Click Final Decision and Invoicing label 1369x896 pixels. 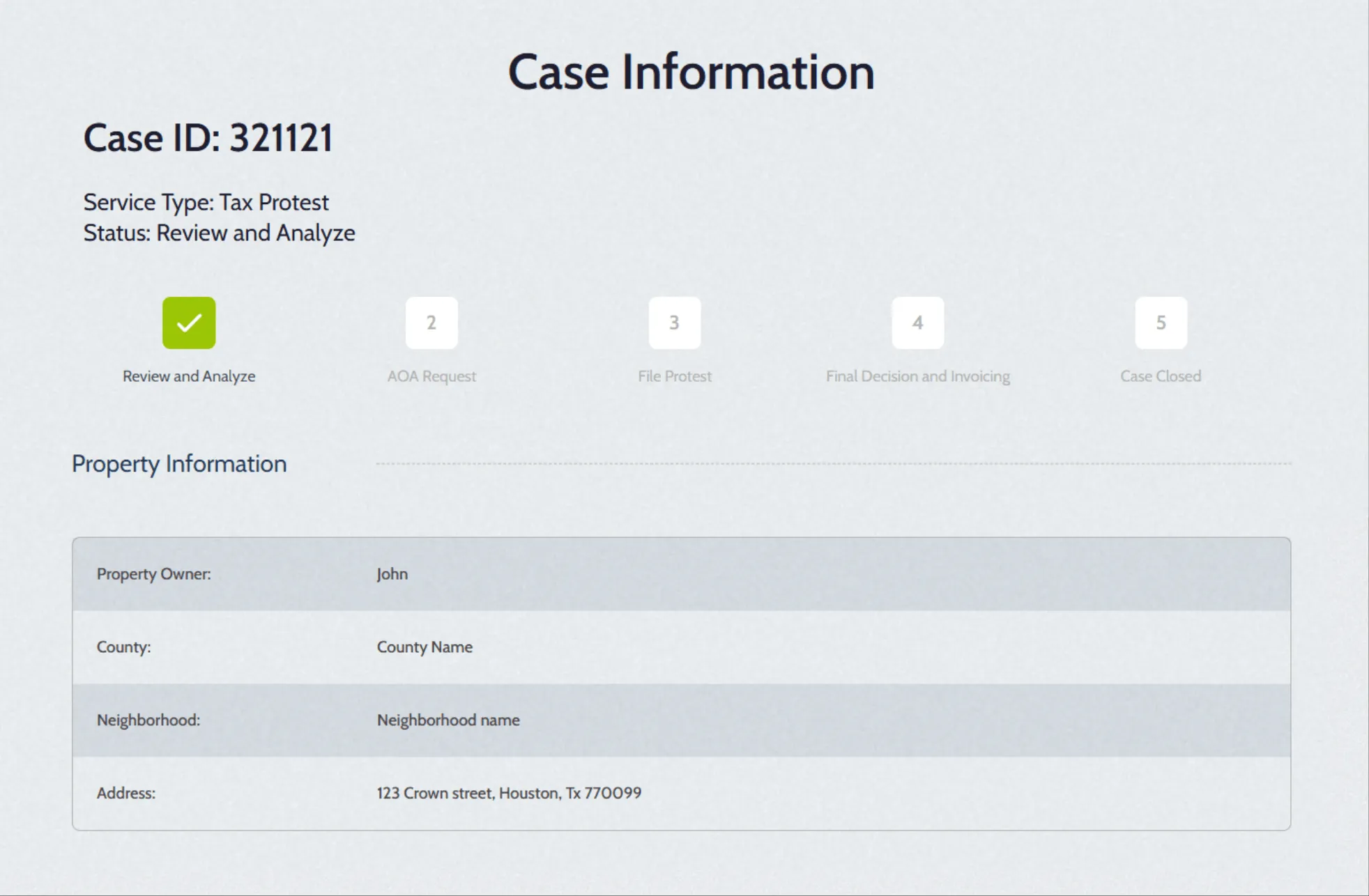[x=917, y=376]
